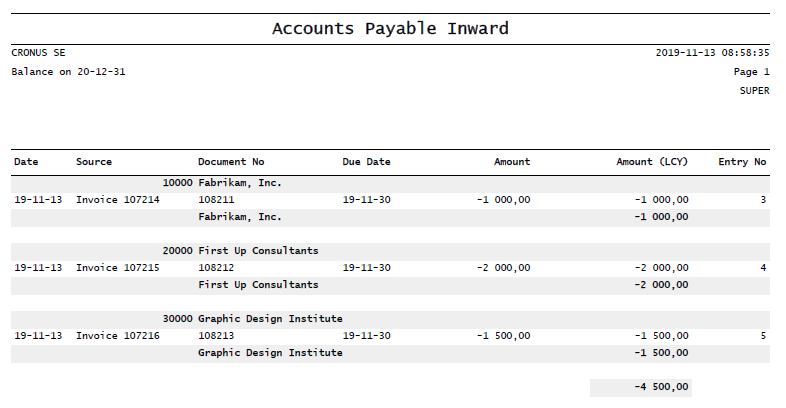The height and width of the screenshot is (408, 786).
Task: Click the Graphic Design Institute subtotal -1 500,00
Action: coord(661,353)
